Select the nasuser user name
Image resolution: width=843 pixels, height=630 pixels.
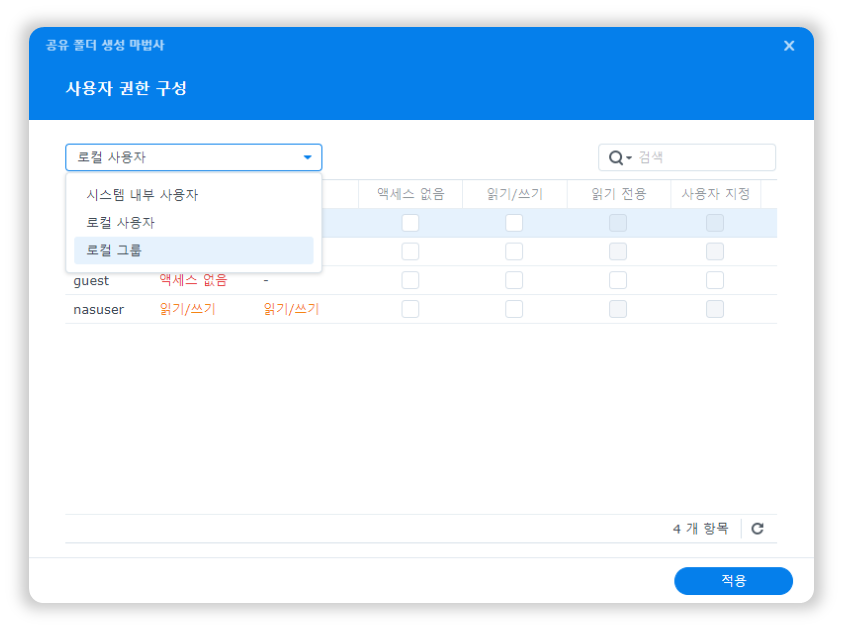pos(98,310)
